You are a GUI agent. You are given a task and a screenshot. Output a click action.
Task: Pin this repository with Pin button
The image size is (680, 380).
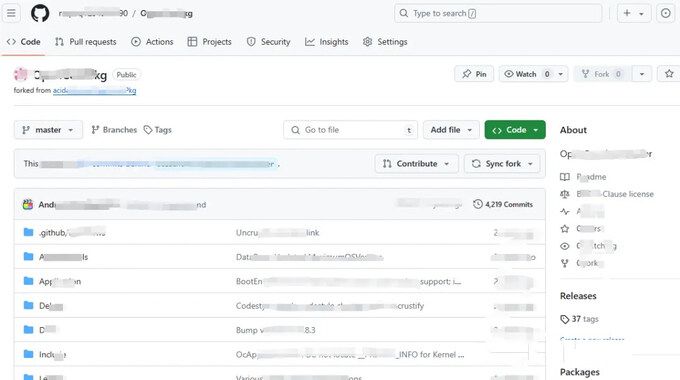[x=474, y=74]
